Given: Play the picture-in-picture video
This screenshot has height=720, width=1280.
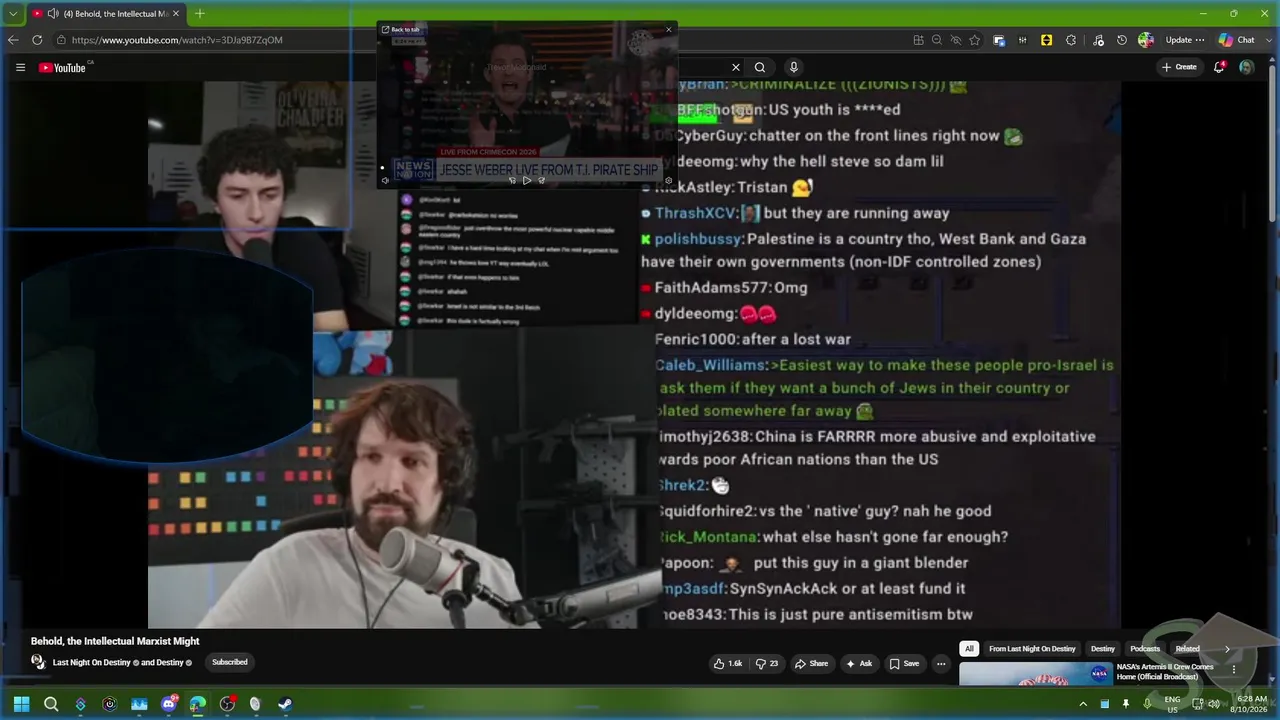Looking at the screenshot, I should coord(527,180).
